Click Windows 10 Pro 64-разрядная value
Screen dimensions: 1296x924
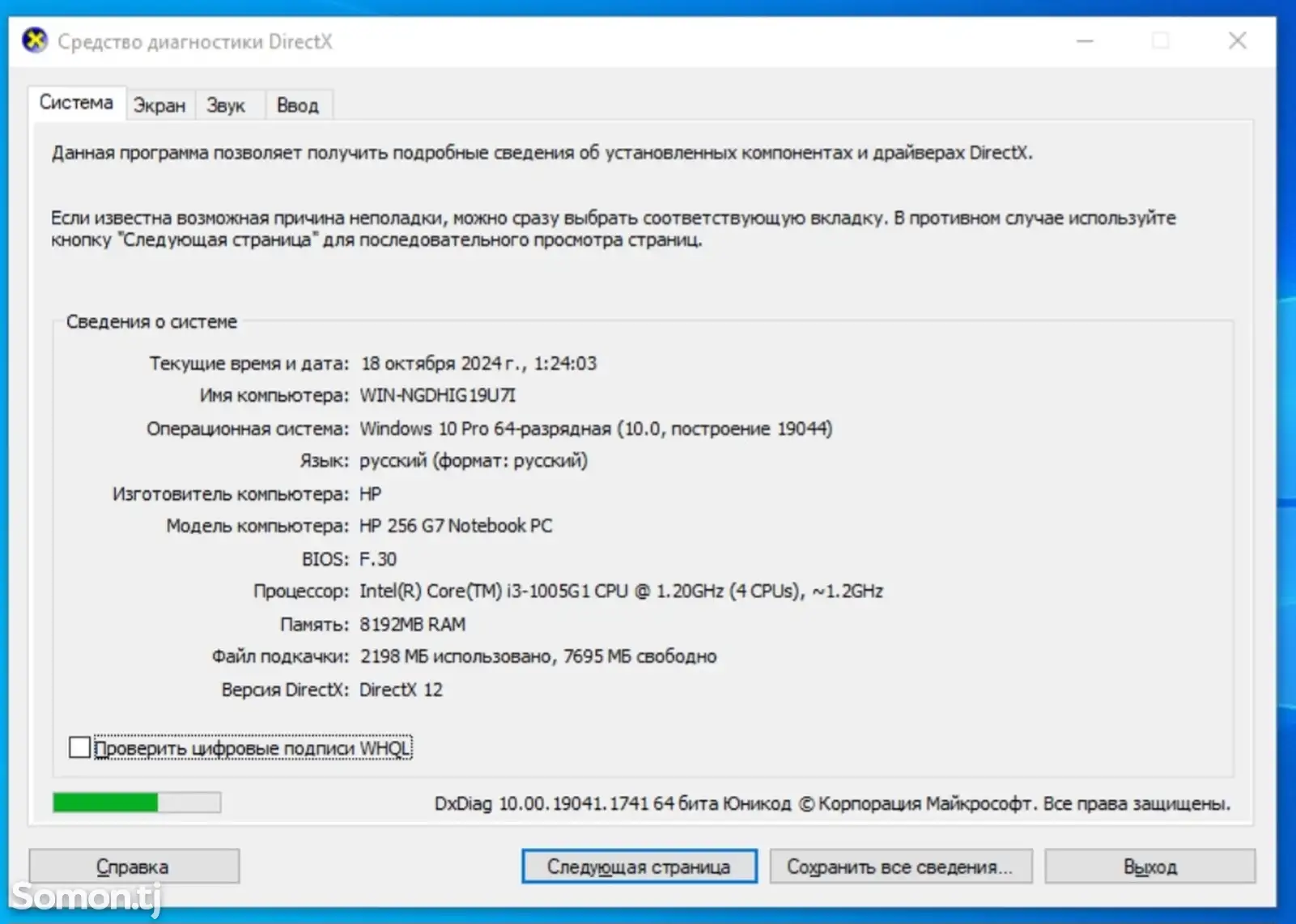[596, 429]
